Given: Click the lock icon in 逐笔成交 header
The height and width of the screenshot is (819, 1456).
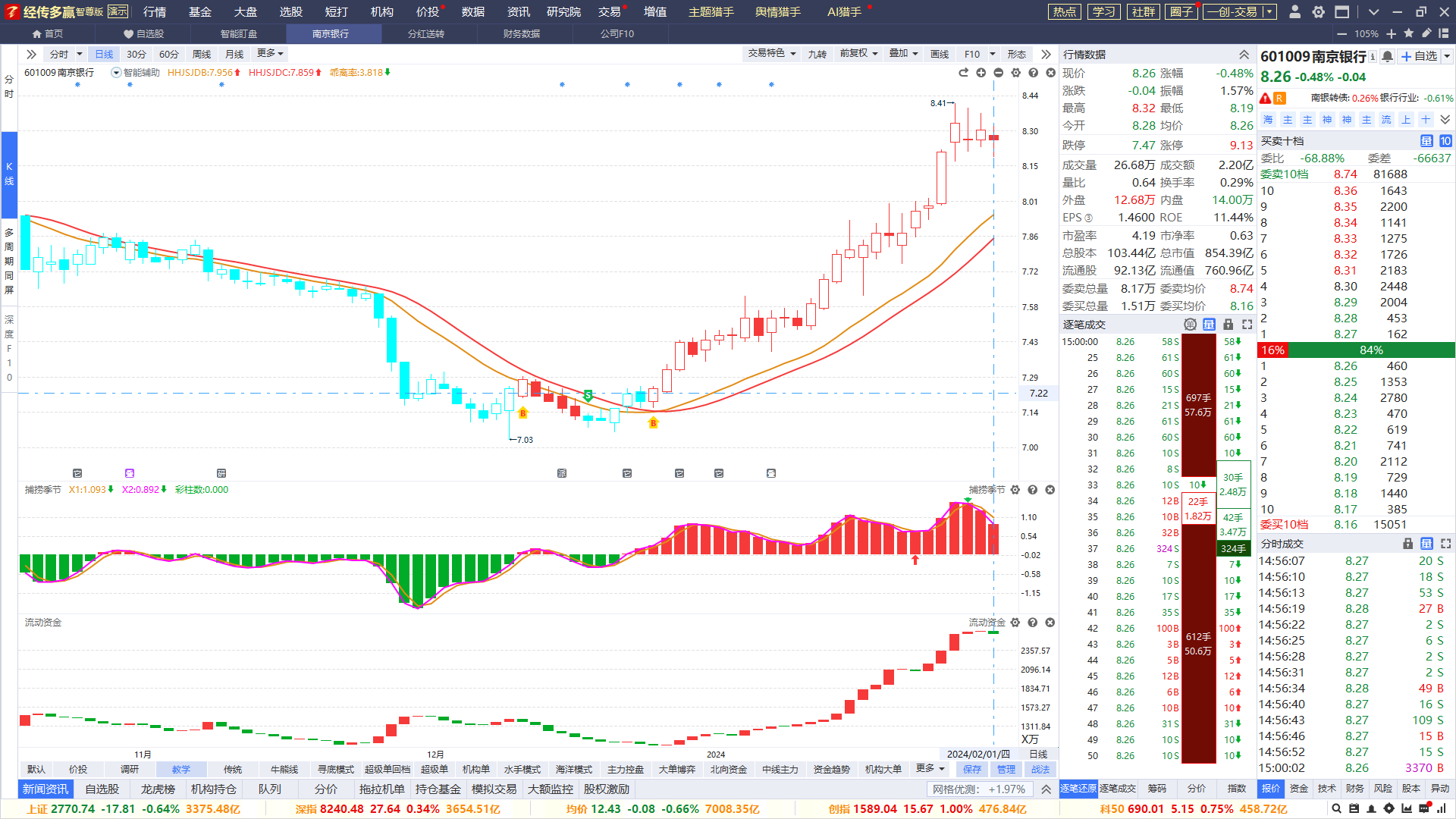Looking at the screenshot, I should click(1228, 325).
